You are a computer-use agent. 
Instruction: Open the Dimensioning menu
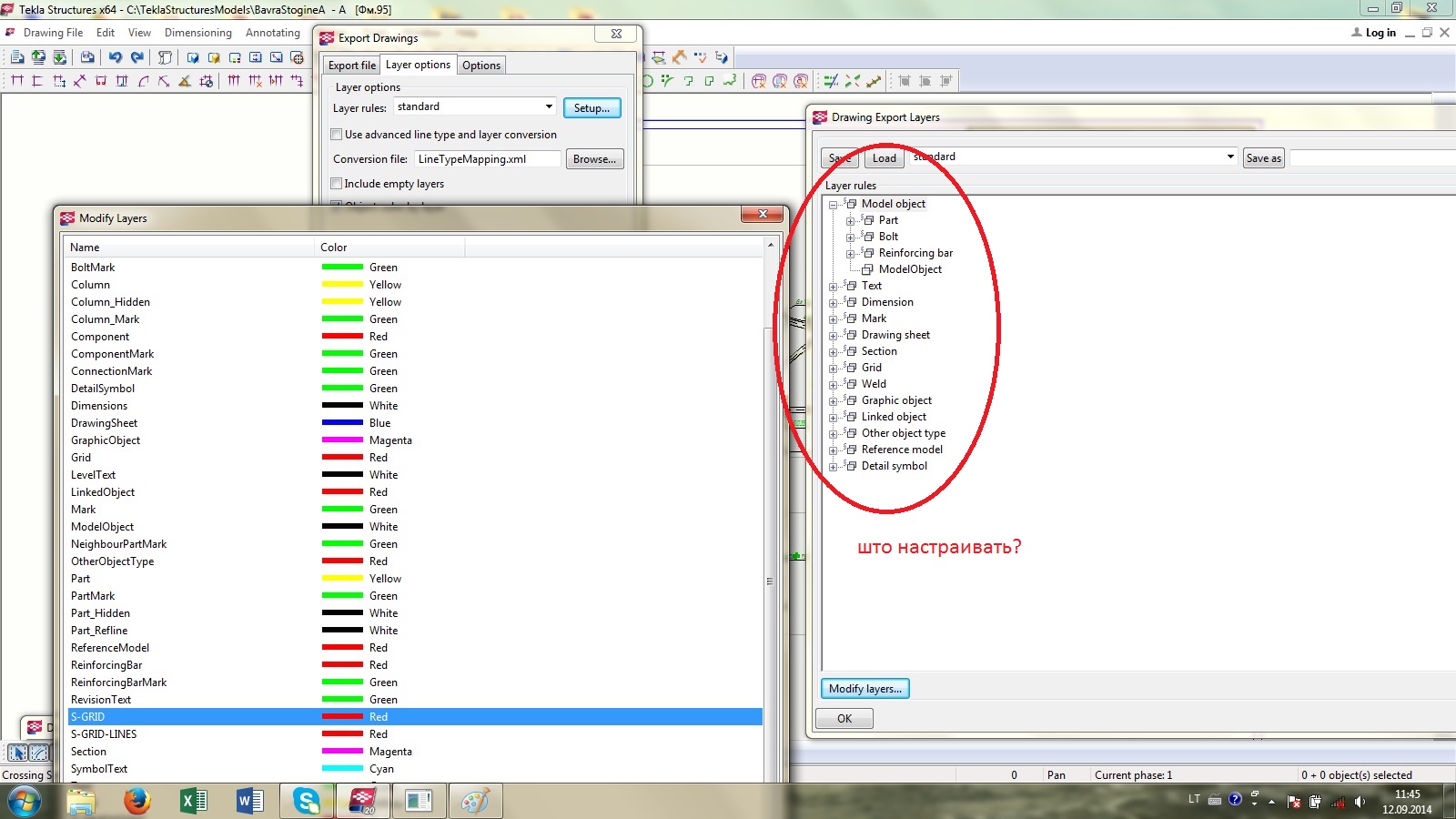(197, 33)
